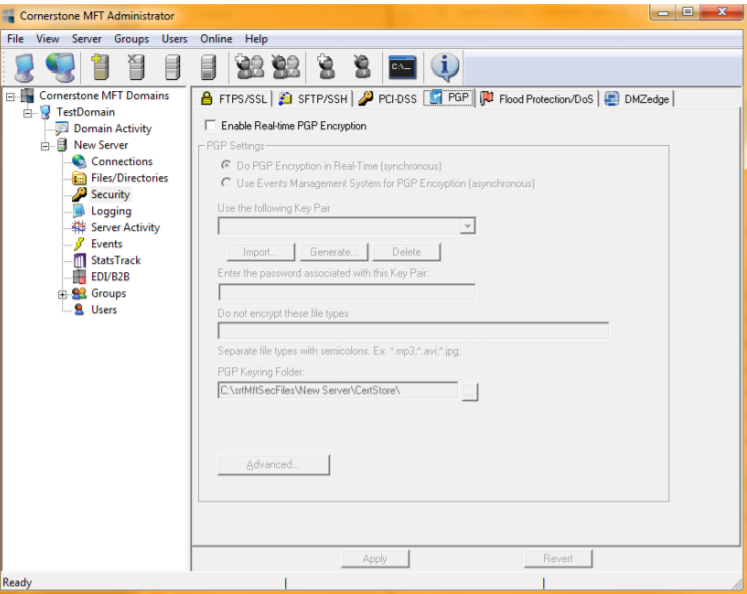This screenshot has height=594, width=747.
Task: Enable Real-time PGP Encryption checkbox
Action: (x=210, y=125)
